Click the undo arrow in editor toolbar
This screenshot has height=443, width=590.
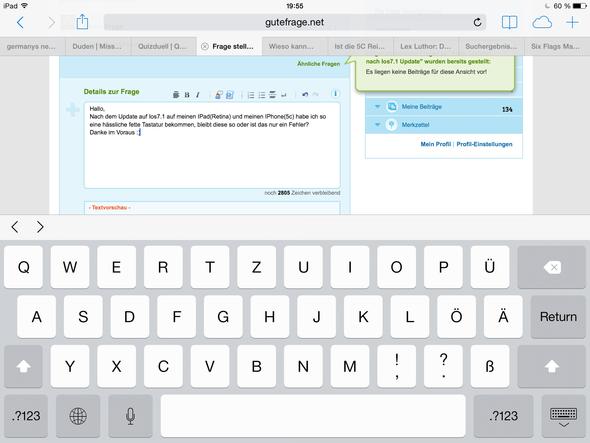click(x=305, y=94)
